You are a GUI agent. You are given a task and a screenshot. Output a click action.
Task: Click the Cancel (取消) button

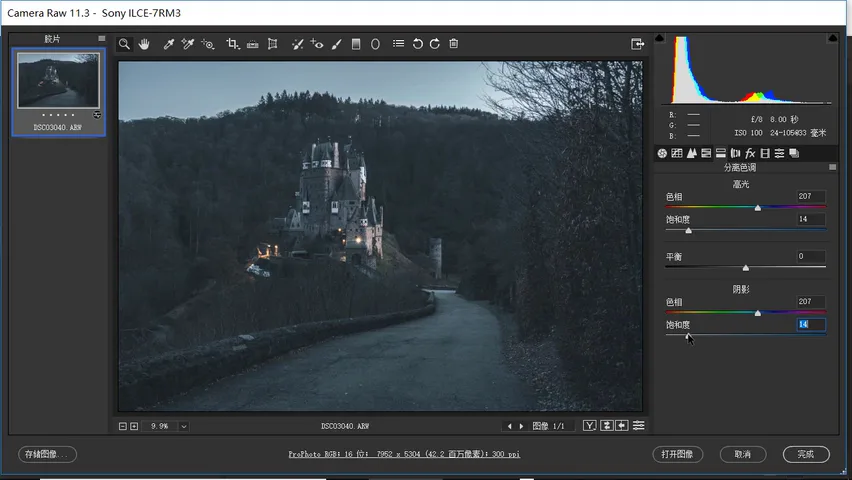[x=743, y=454]
